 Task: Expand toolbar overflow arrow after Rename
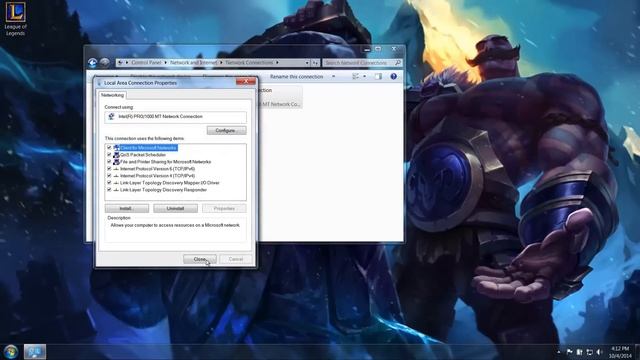(333, 76)
